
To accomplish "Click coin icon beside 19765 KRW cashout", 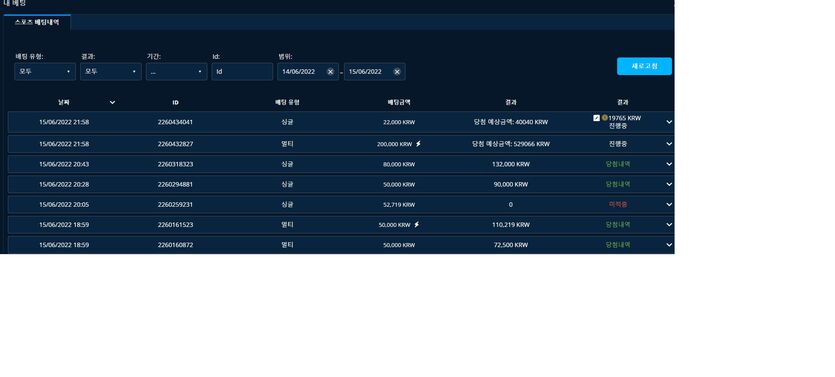I will [x=604, y=118].
